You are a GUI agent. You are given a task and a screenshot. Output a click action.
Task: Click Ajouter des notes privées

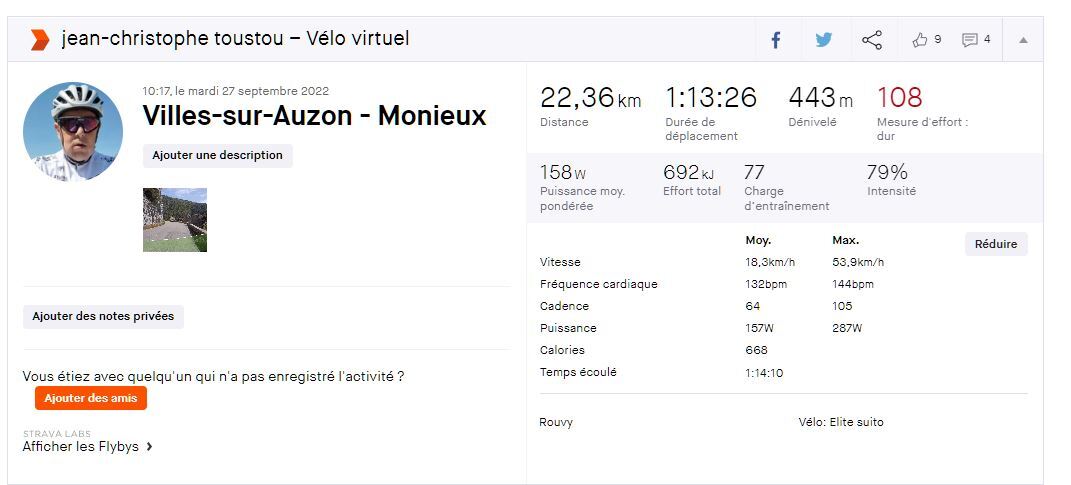(103, 317)
